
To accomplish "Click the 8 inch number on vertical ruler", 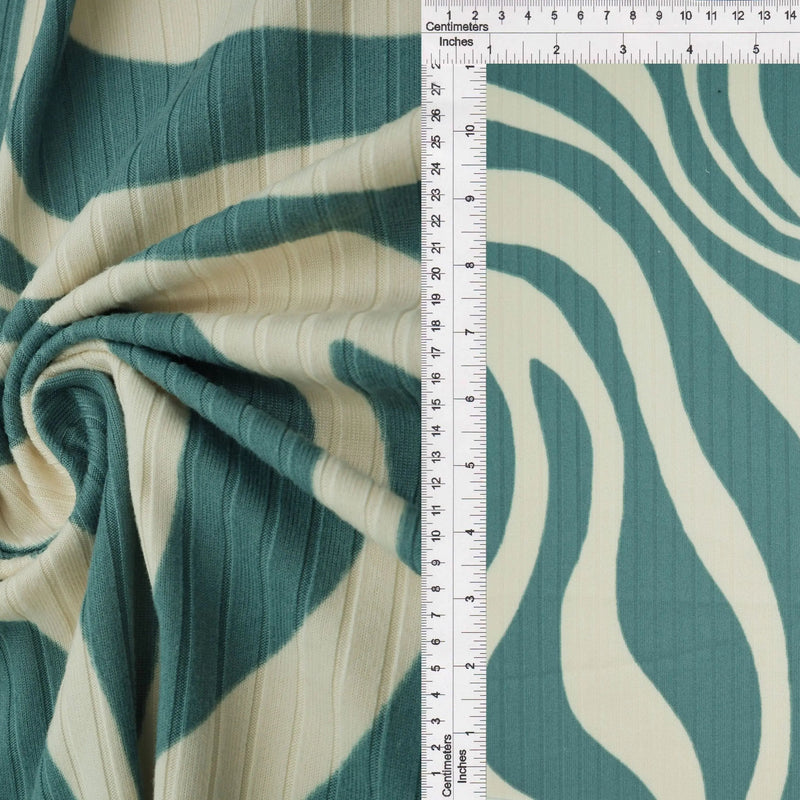I will point(470,265).
